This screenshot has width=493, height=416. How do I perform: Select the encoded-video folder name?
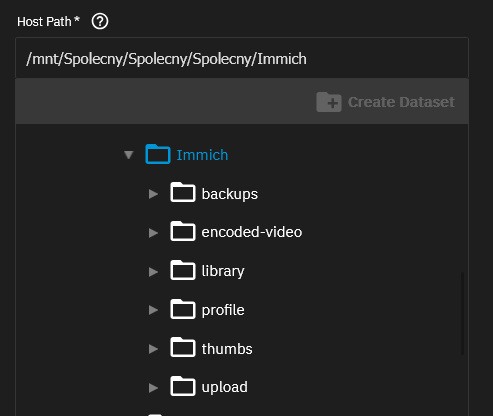[252, 232]
